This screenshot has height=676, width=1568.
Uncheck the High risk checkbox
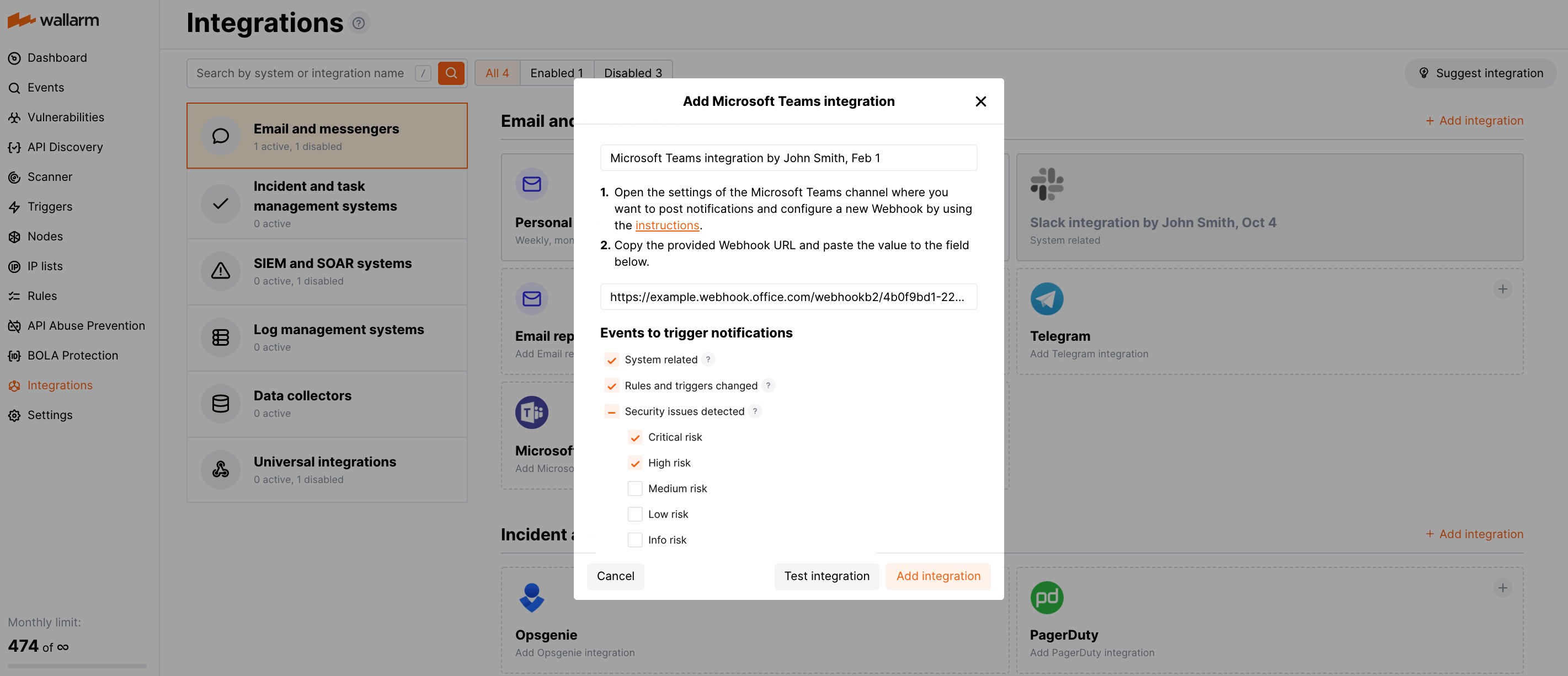click(635, 463)
